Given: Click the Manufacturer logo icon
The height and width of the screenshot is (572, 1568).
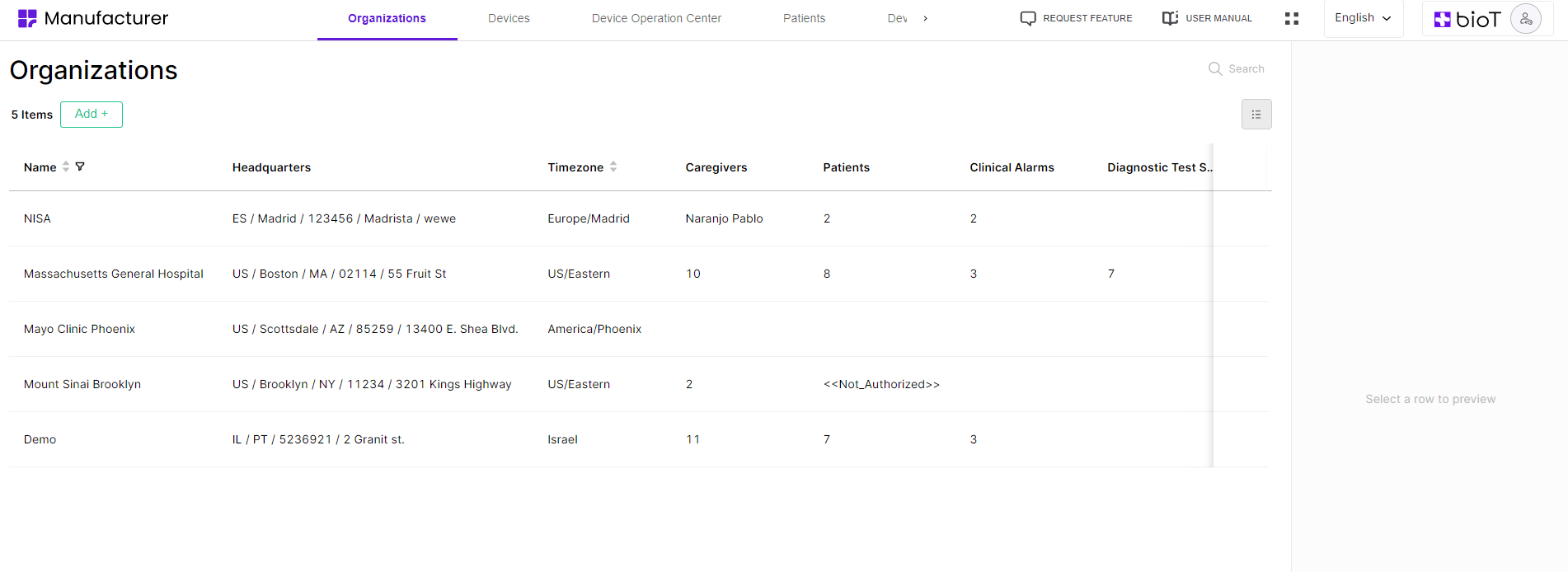Looking at the screenshot, I should click(27, 18).
